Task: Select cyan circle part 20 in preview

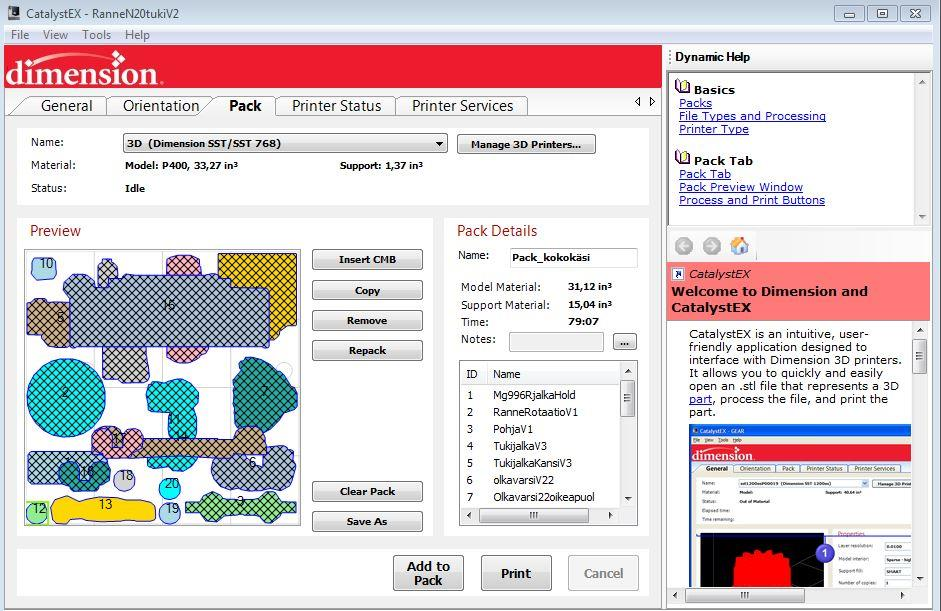Action: pos(170,487)
